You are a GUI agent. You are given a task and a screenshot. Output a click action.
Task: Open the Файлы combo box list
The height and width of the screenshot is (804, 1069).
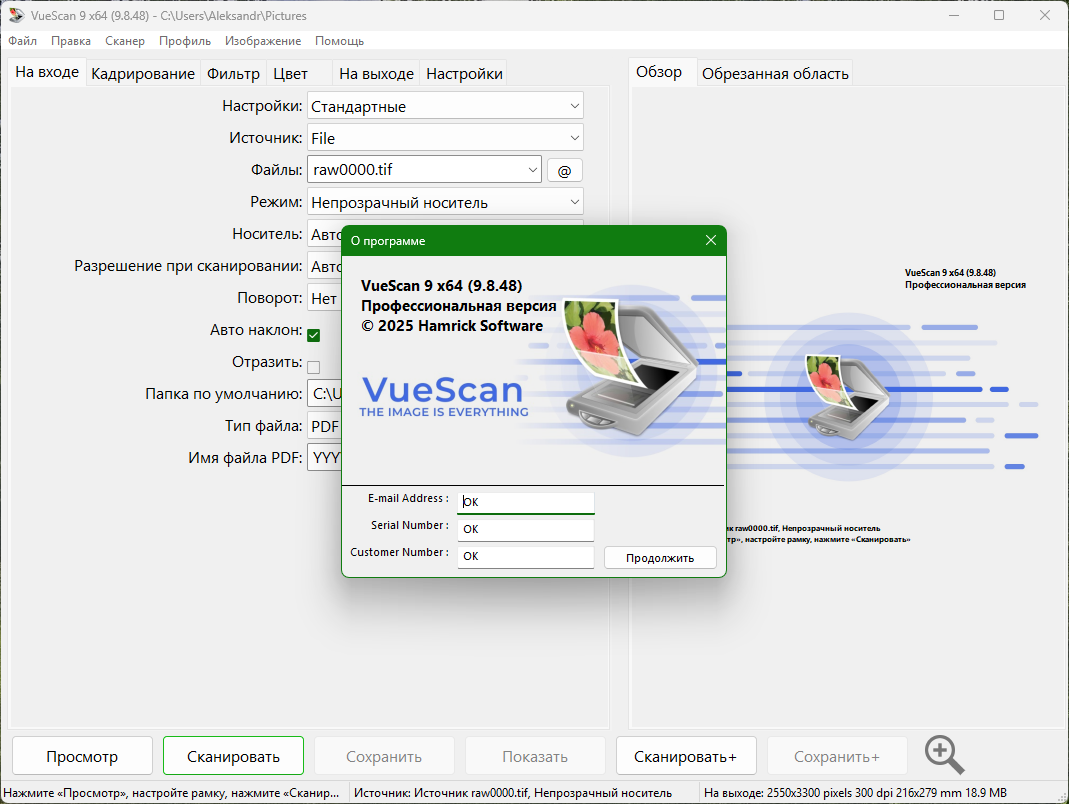[531, 170]
